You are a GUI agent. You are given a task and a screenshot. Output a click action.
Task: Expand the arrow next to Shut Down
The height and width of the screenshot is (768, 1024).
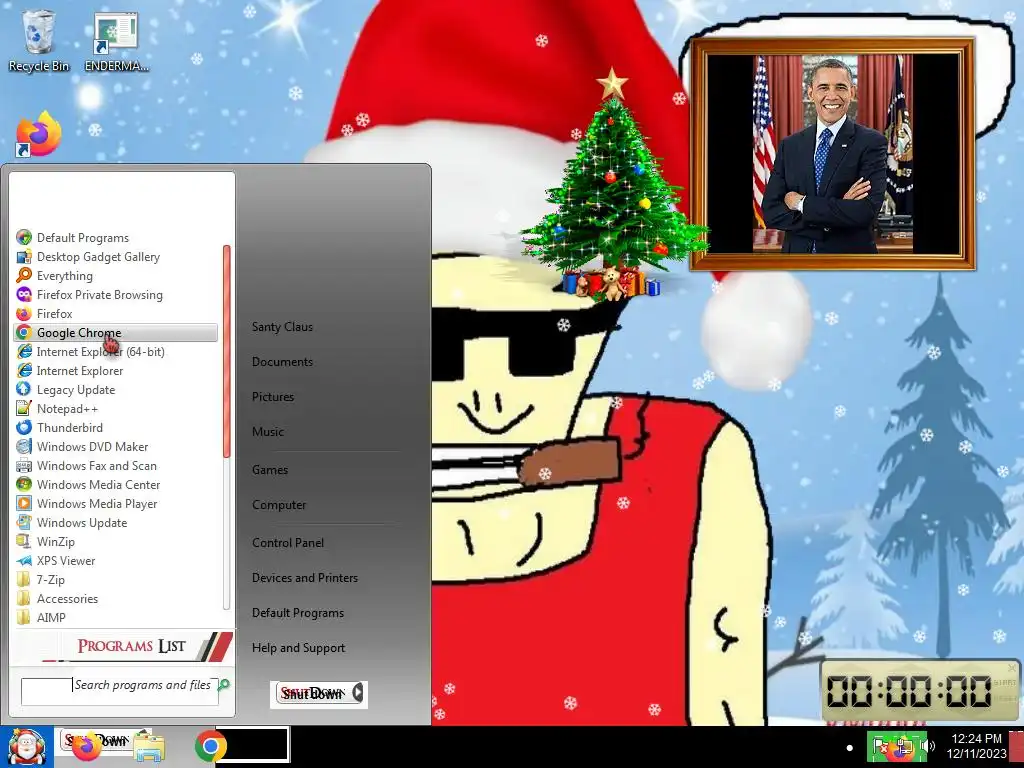(358, 694)
